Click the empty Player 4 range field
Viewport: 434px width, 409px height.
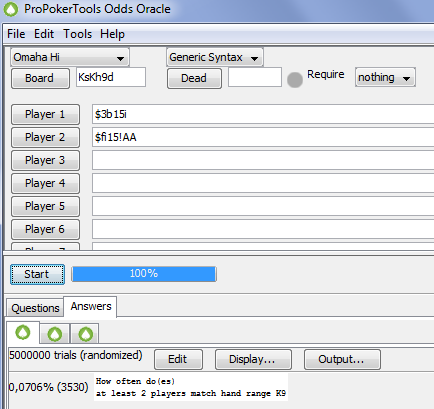click(263, 183)
